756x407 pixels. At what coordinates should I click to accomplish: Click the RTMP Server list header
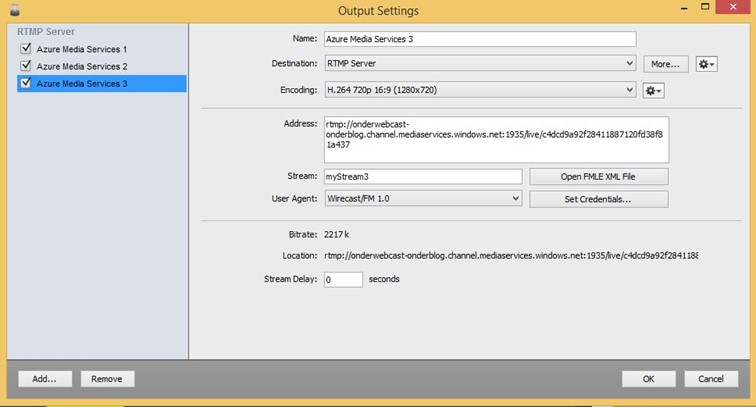(46, 32)
